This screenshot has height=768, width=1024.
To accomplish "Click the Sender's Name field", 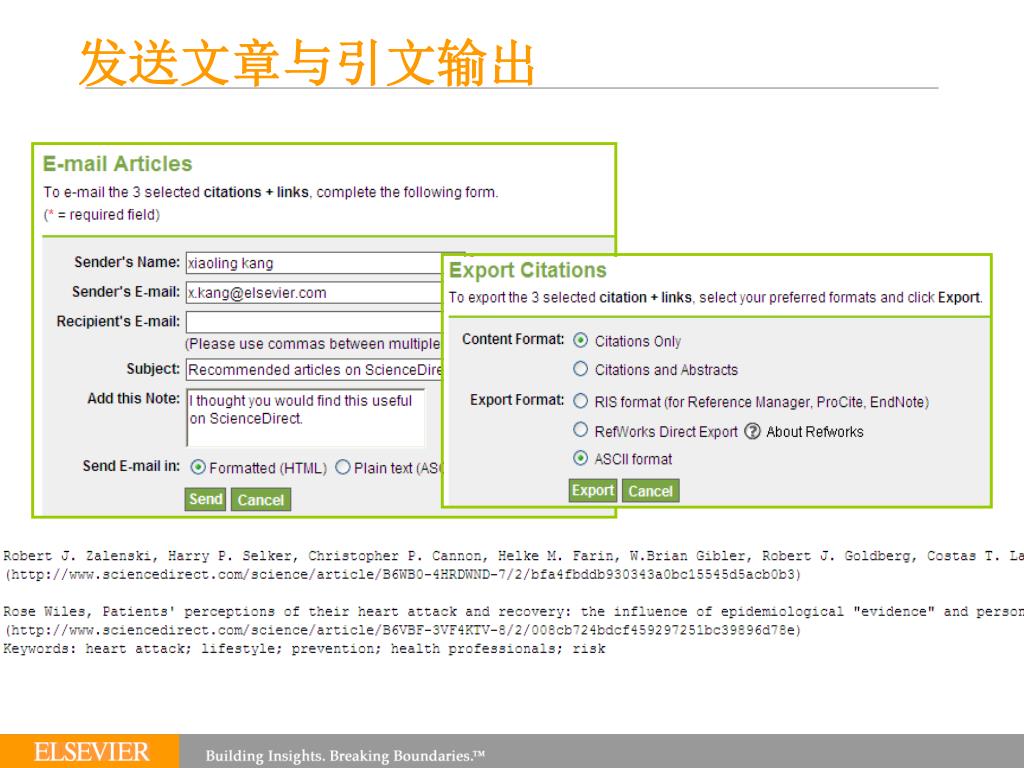I will click(x=315, y=263).
